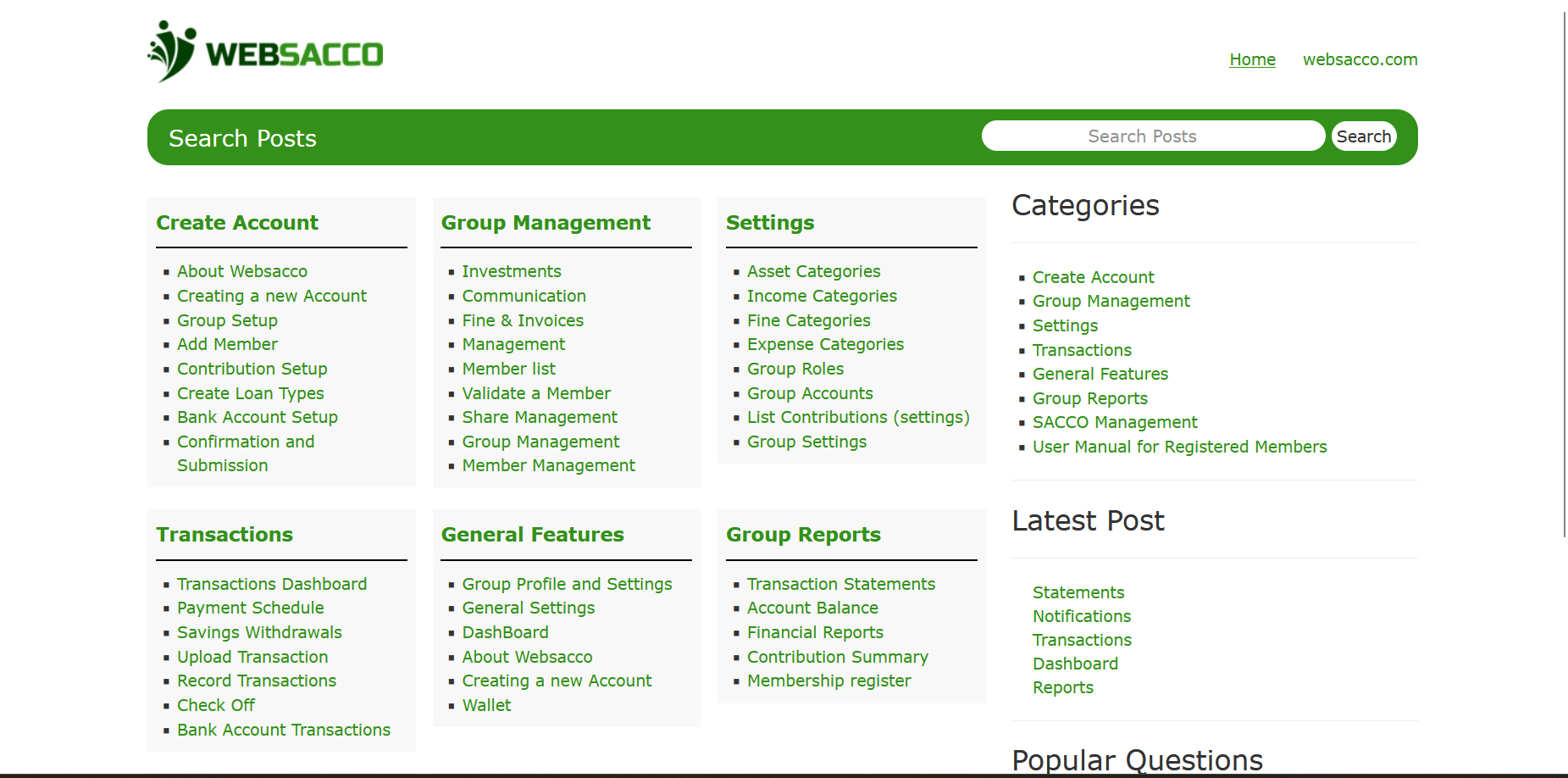Viewport: 1568px width, 778px height.
Task: View the Member list page
Action: [508, 369]
